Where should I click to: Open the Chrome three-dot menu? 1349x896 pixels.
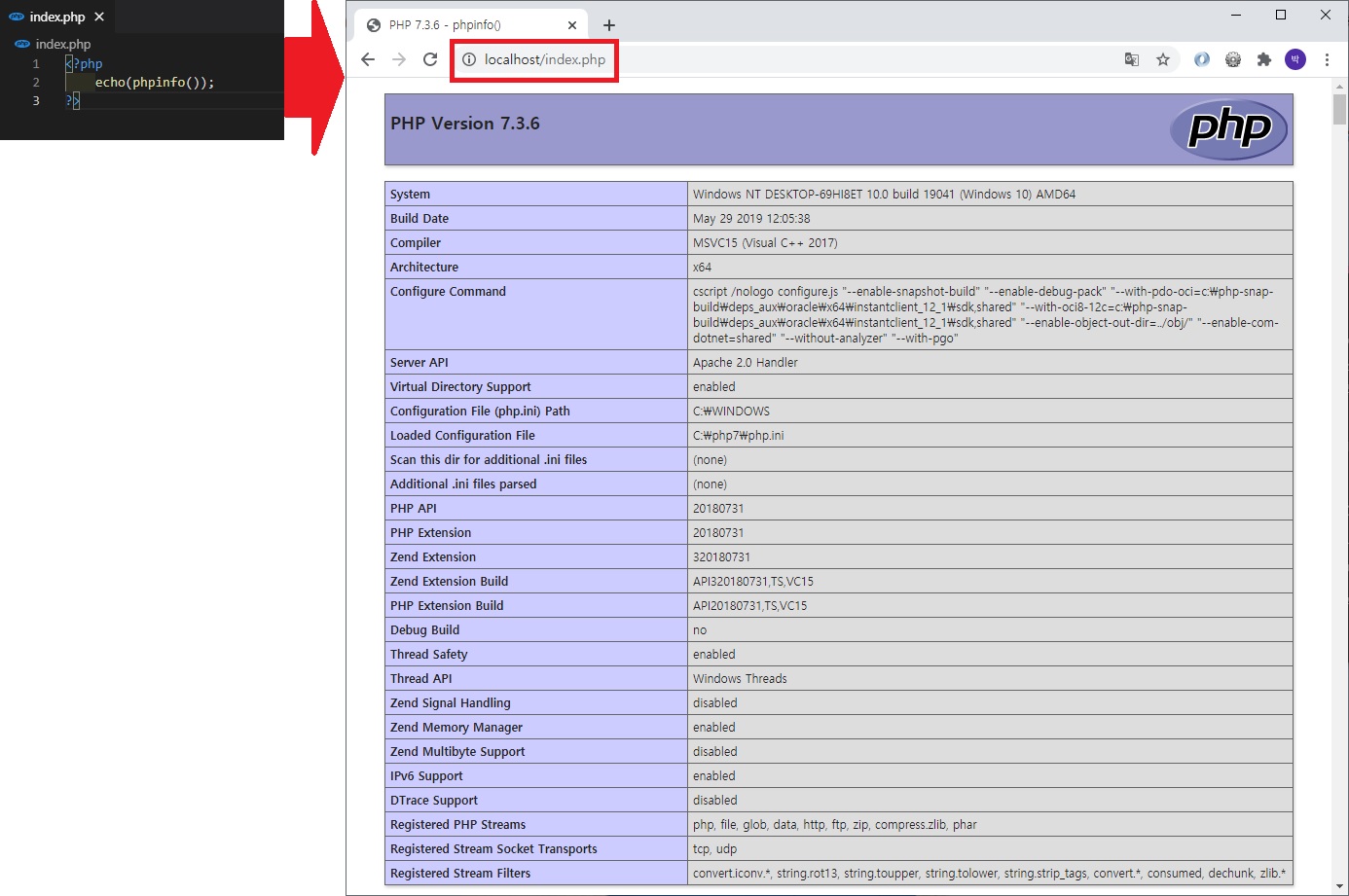pyautogui.click(x=1327, y=59)
